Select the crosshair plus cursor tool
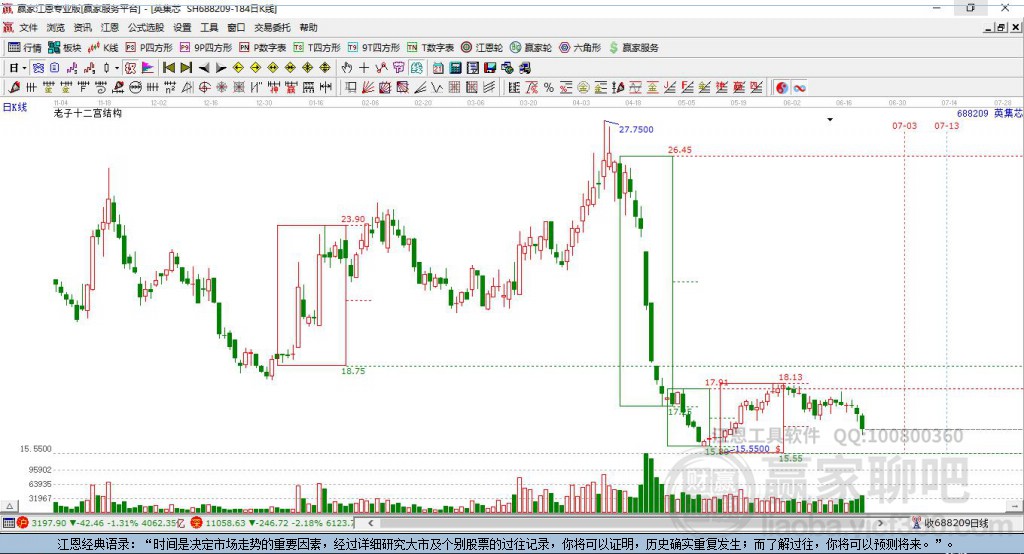This screenshot has width=1024, height=554. [364, 67]
